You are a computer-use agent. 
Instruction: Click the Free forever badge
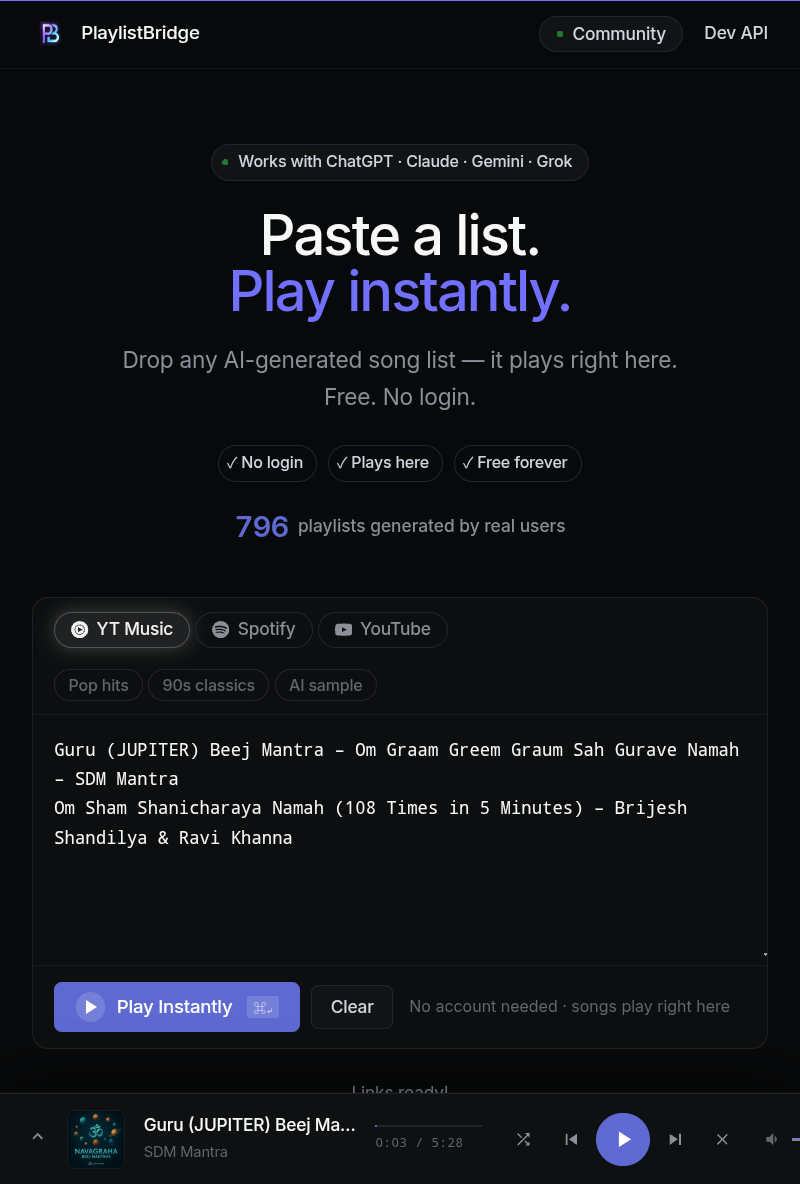517,463
